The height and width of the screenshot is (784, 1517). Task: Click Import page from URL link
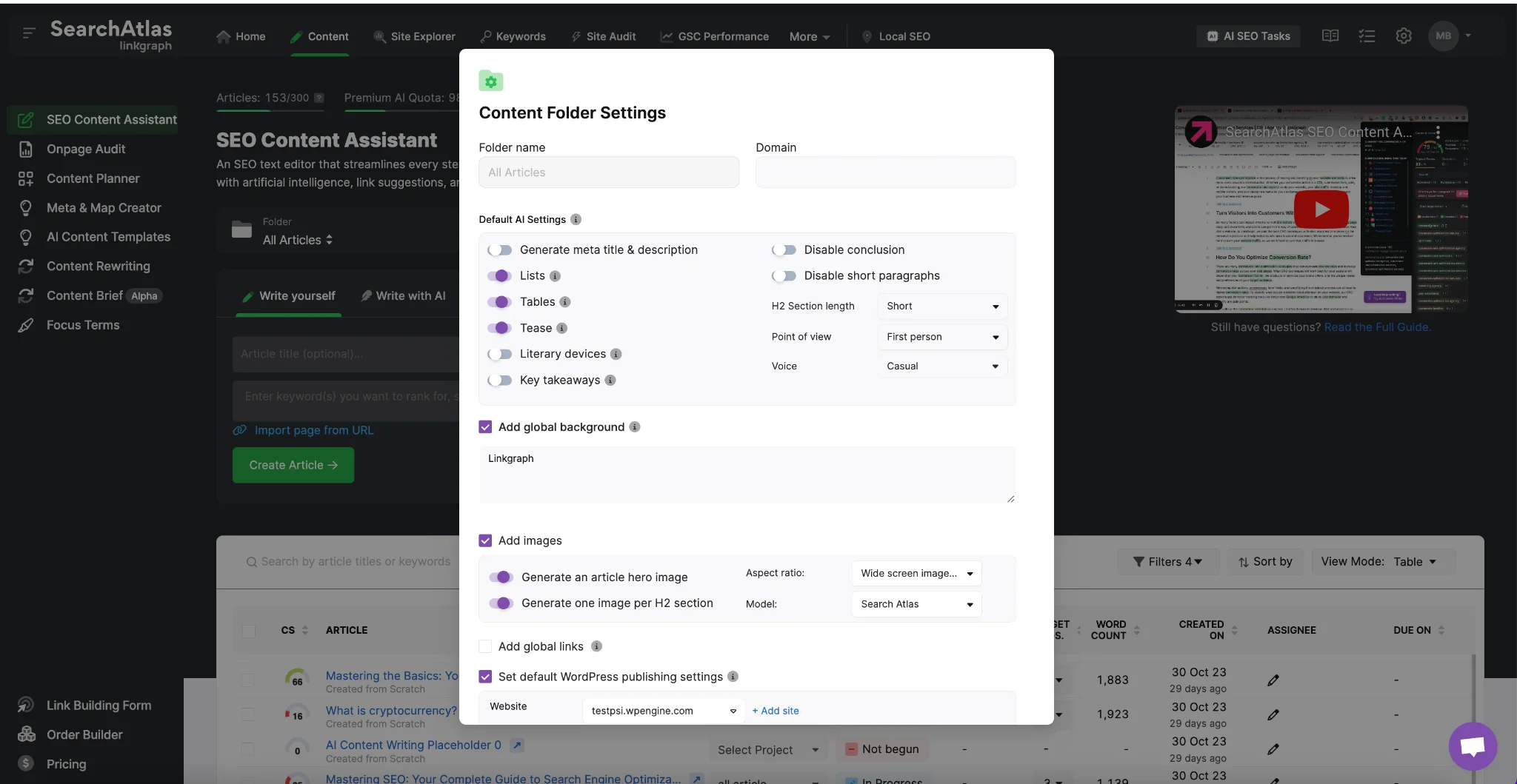click(x=314, y=430)
